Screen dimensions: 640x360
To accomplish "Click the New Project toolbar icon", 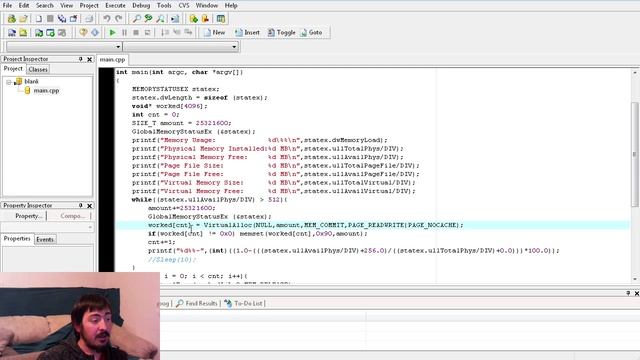I will click(11, 19).
